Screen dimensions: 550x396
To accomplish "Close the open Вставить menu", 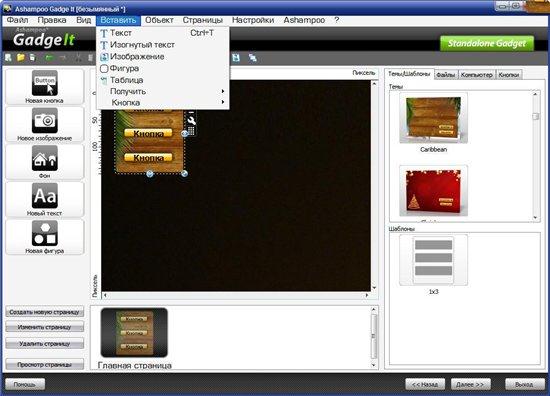I will [118, 20].
